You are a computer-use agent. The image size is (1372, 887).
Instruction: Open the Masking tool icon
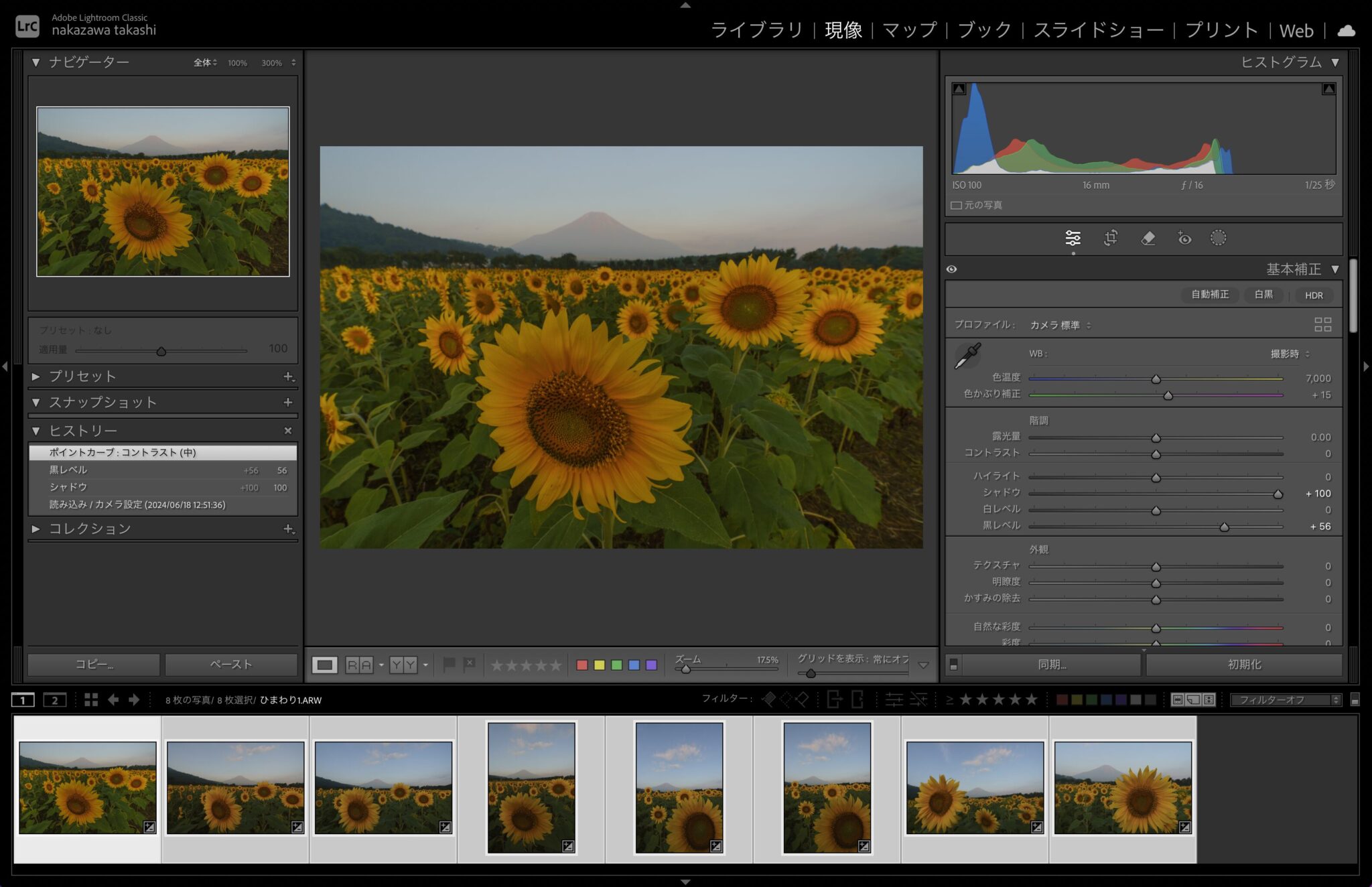(x=1218, y=238)
